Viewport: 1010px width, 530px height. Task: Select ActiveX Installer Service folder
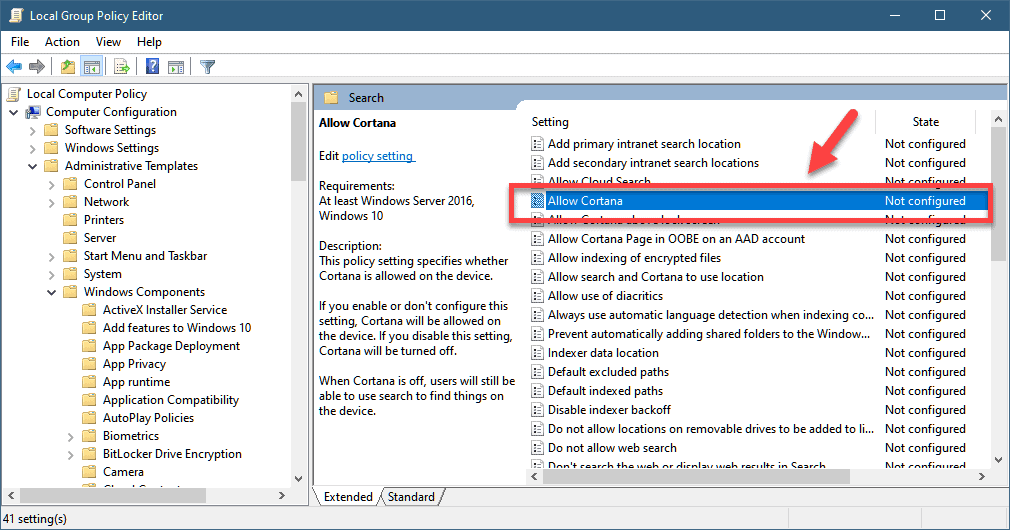[165, 310]
